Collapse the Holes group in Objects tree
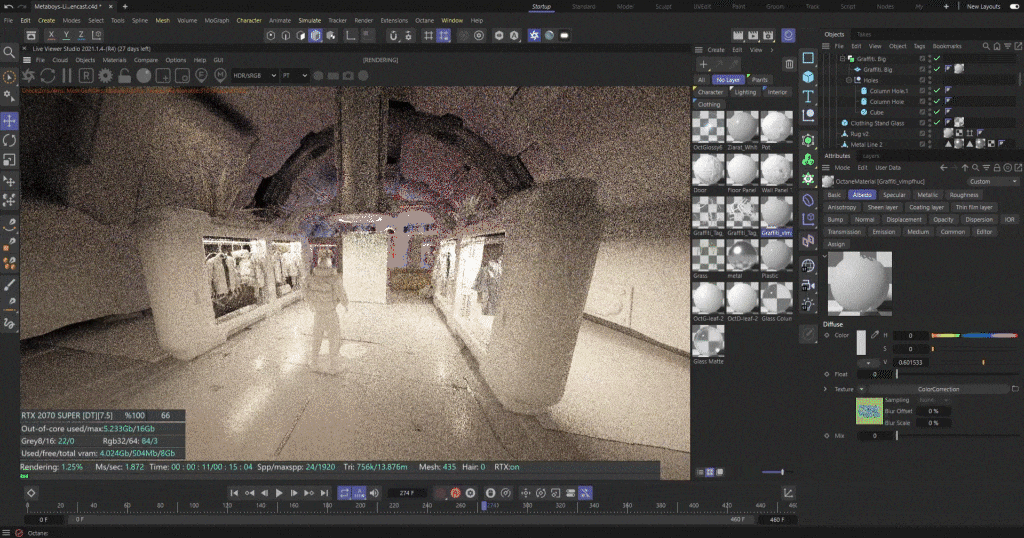Viewport: 1024px width, 538px height. (848, 80)
